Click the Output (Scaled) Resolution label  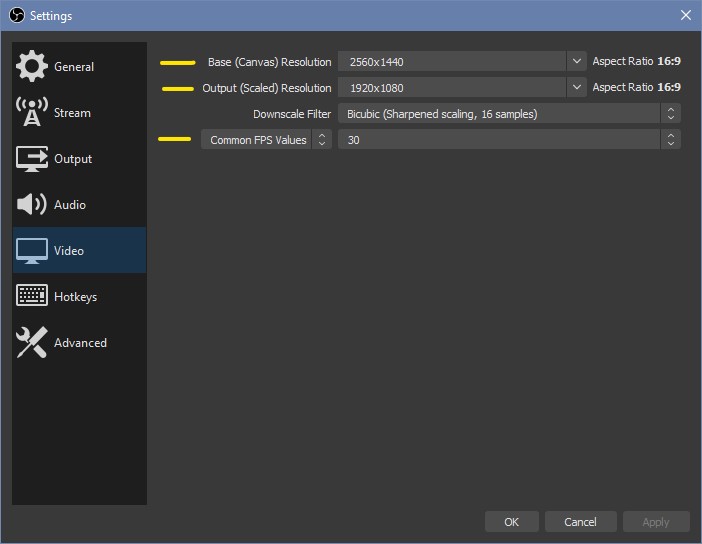tap(267, 88)
